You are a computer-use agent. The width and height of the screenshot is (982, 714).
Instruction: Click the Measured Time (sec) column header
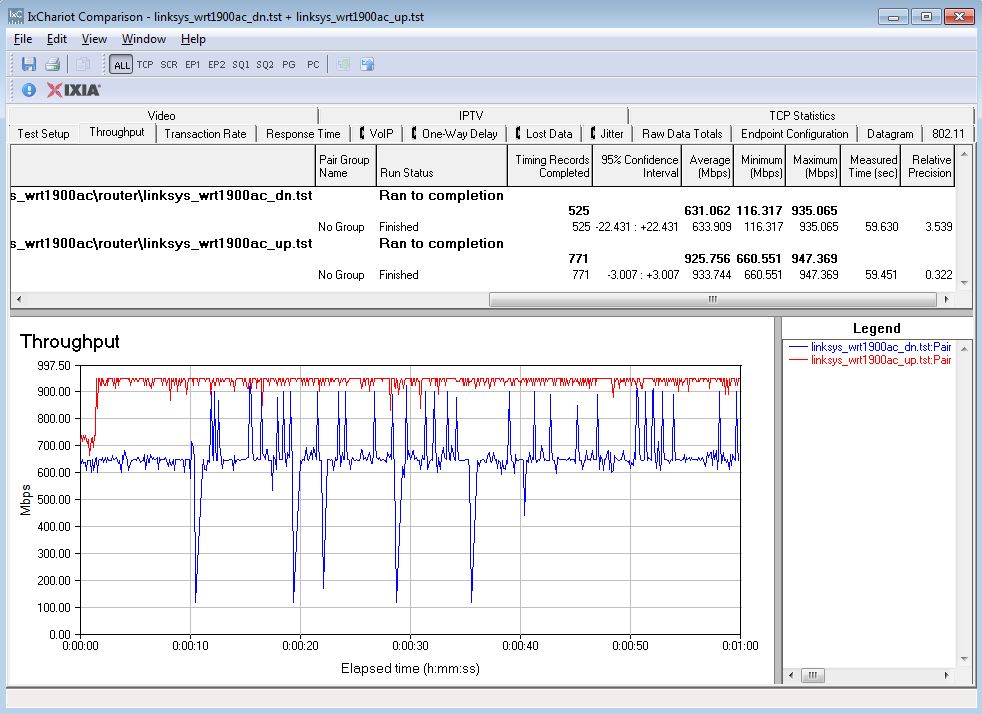coord(871,166)
